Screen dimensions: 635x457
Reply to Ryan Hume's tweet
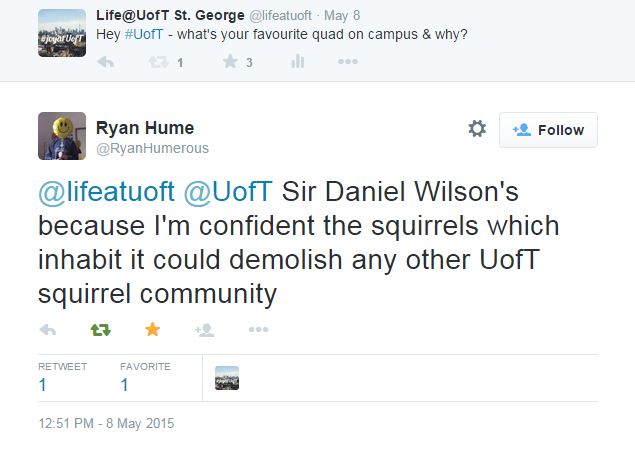click(x=47, y=329)
